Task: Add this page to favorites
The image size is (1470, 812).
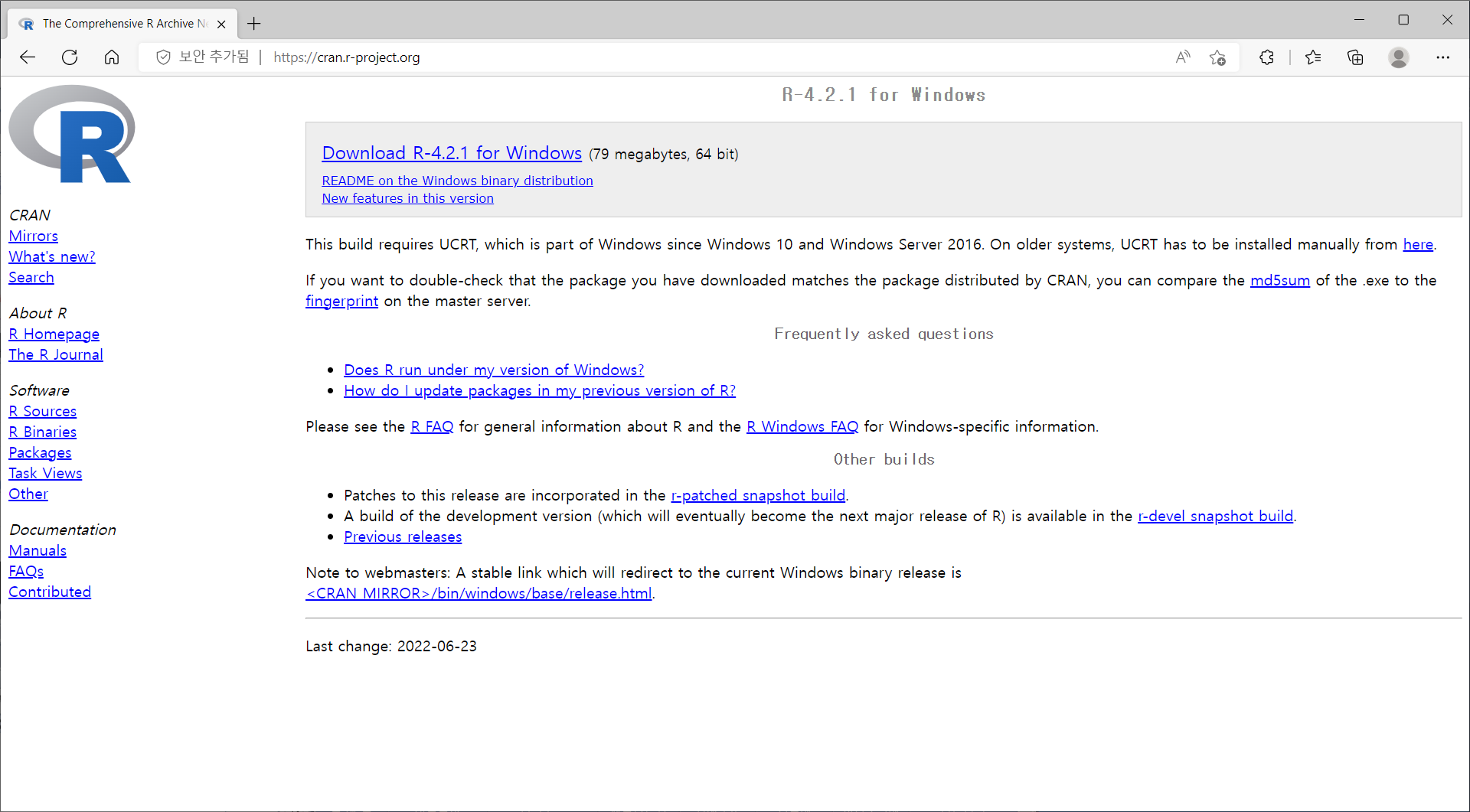Action: pos(1217,57)
